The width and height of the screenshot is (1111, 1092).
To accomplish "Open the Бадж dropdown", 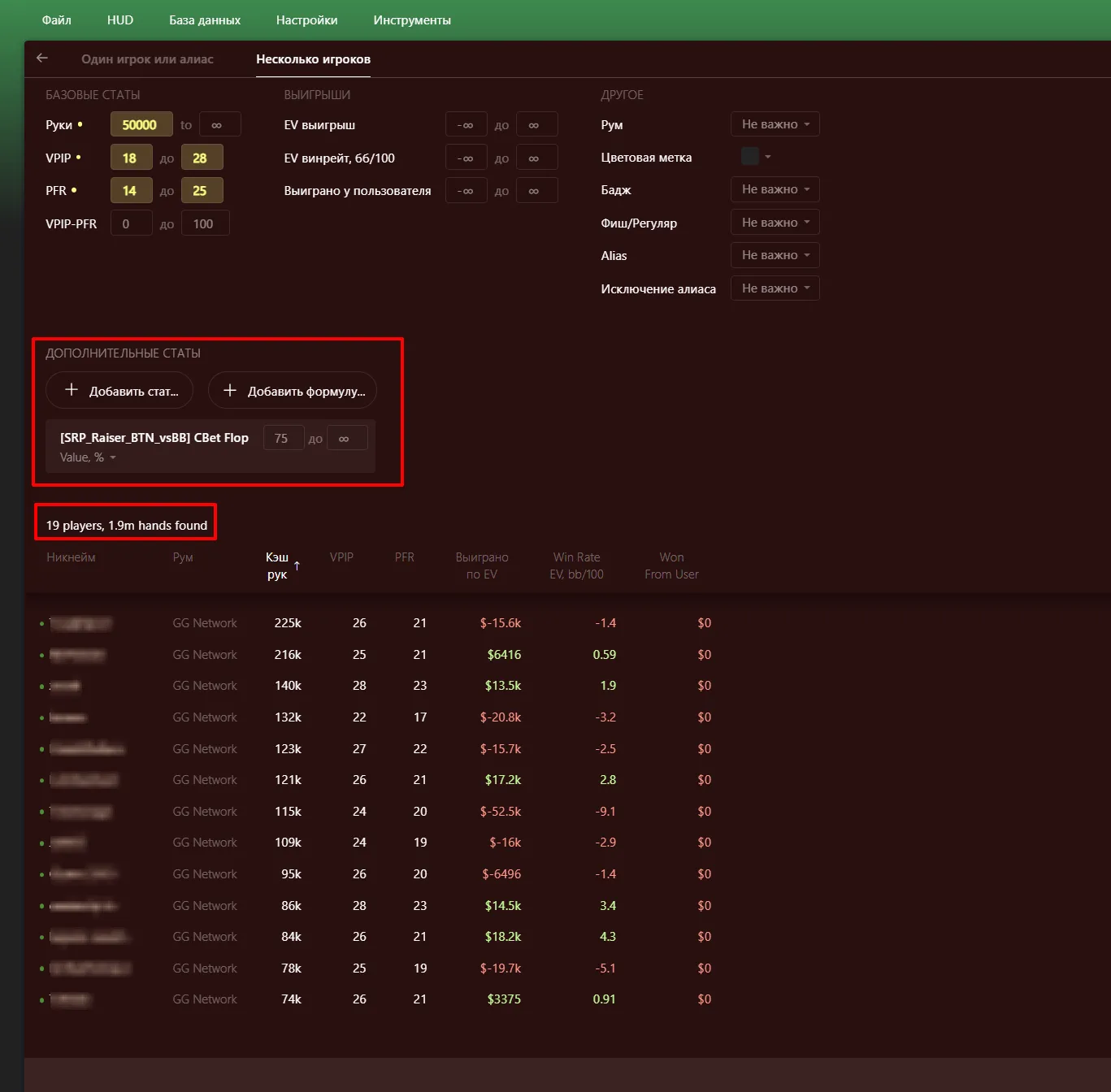I will pyautogui.click(x=775, y=189).
